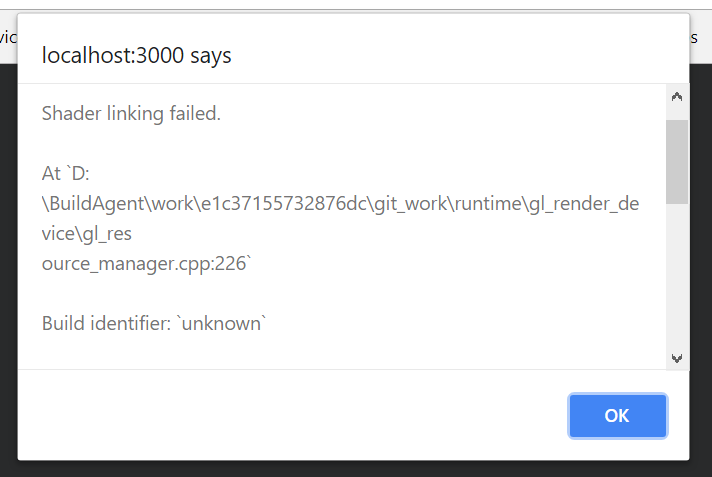Click the 'vice\gl_res' line of text
Image resolution: width=712 pixels, height=477 pixels.
pos(86,234)
